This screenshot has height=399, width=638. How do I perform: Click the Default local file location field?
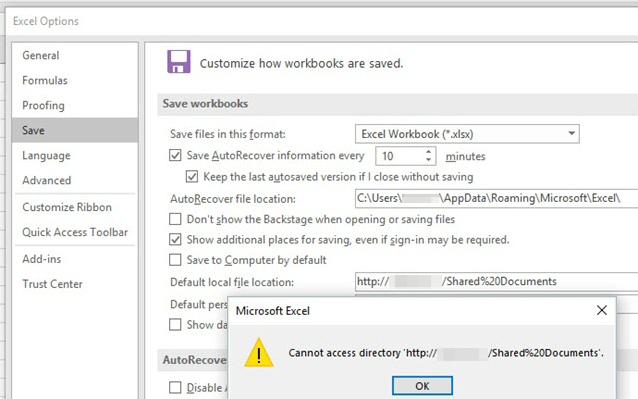pyautogui.click(x=496, y=281)
